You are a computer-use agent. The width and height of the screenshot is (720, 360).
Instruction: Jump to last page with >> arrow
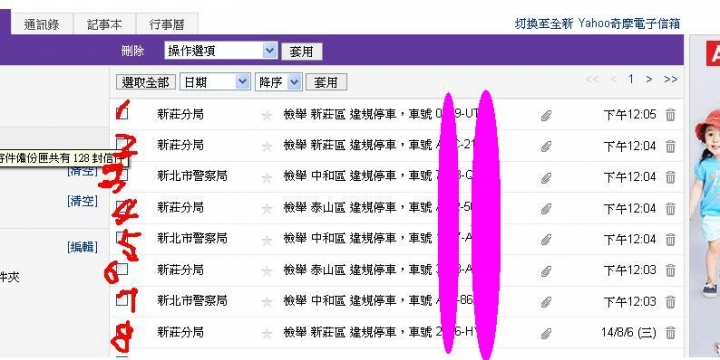670,79
